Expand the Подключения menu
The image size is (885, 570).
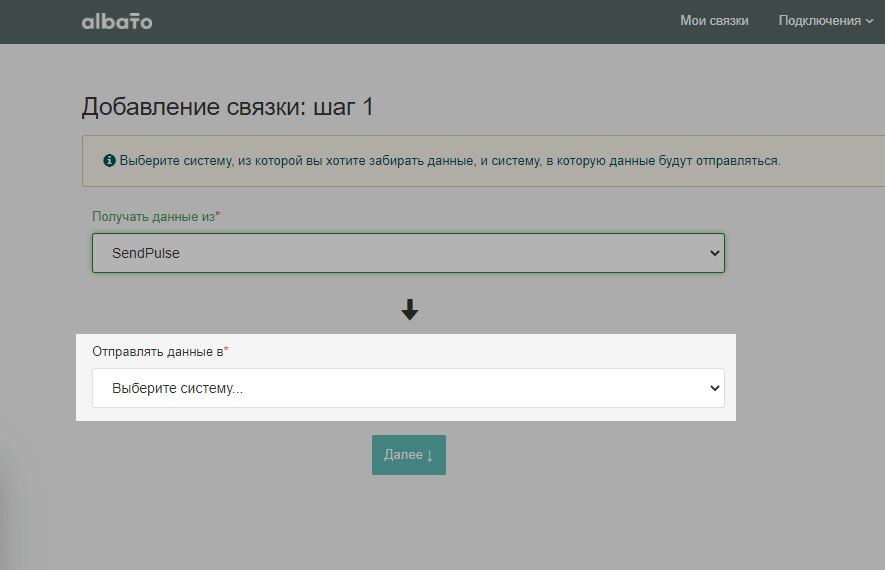tap(826, 21)
